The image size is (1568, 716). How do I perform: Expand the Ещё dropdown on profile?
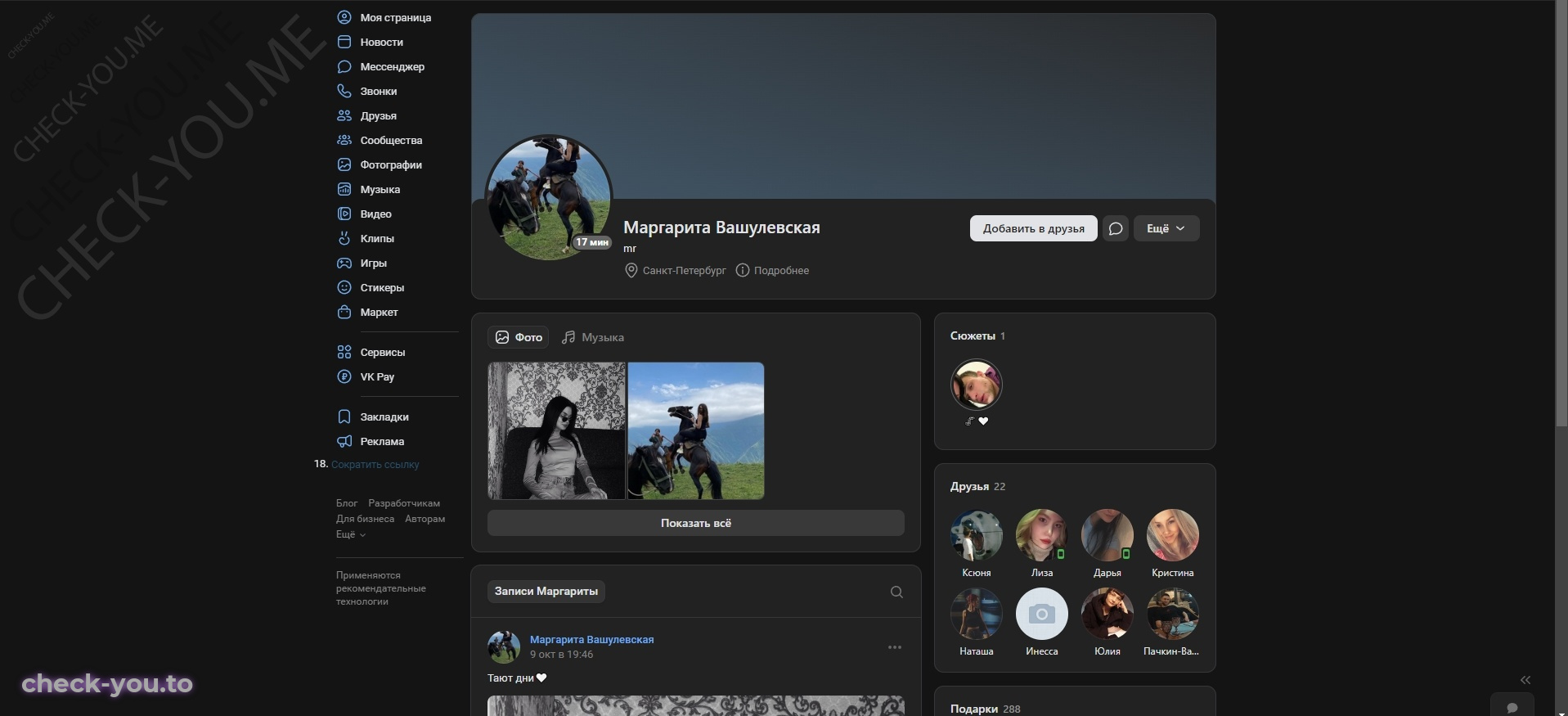[x=1166, y=228]
